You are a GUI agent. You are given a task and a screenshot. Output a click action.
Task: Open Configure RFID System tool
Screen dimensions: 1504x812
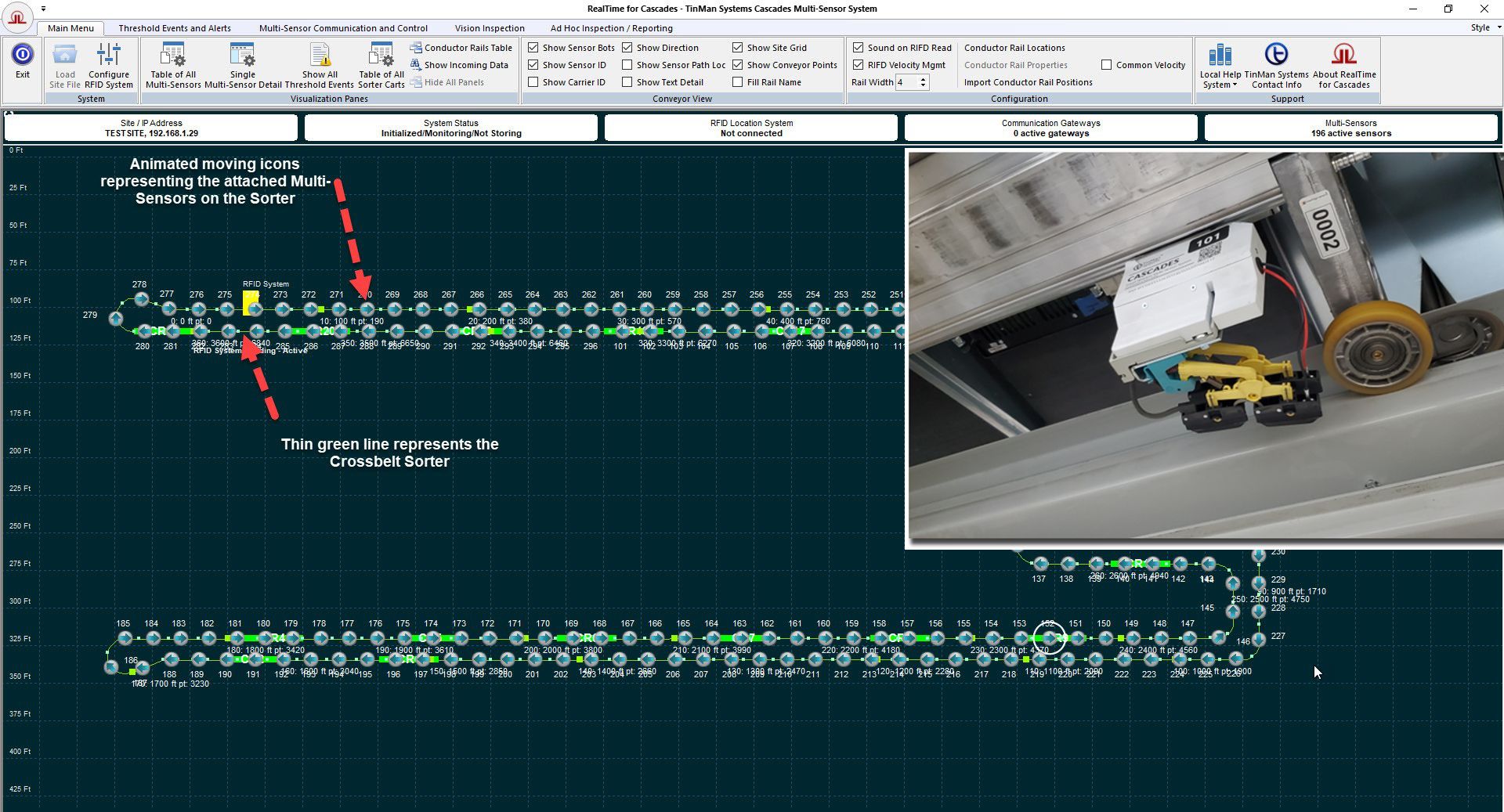pos(109,65)
